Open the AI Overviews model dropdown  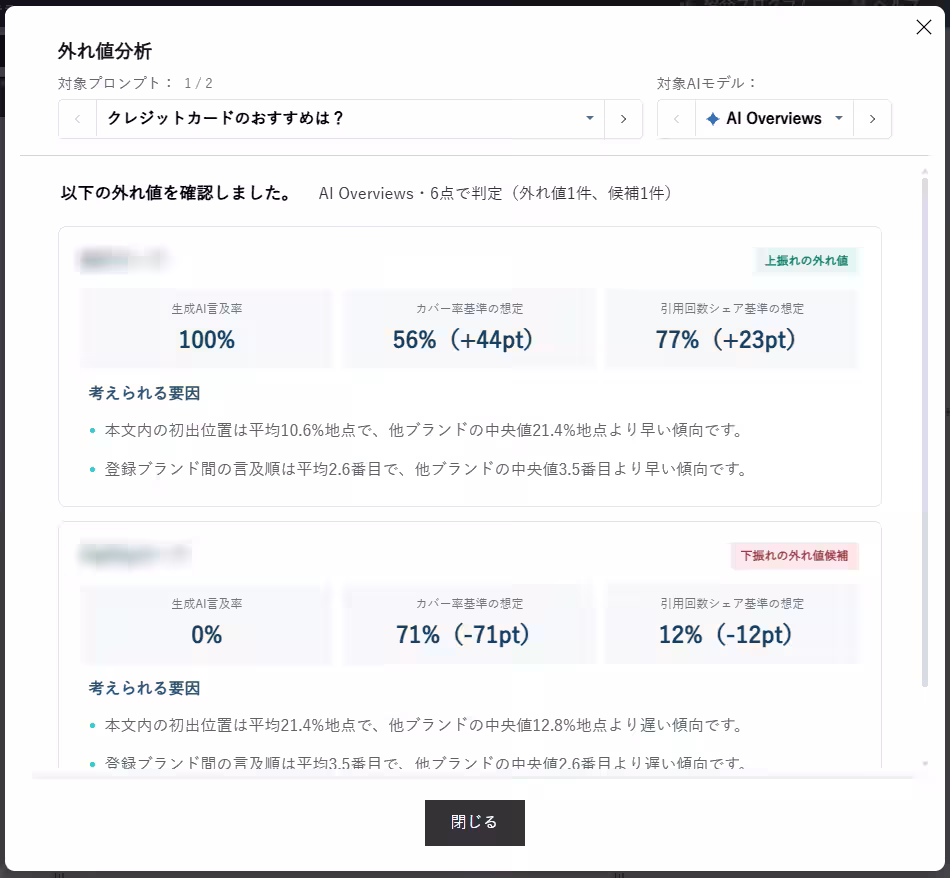click(774, 119)
